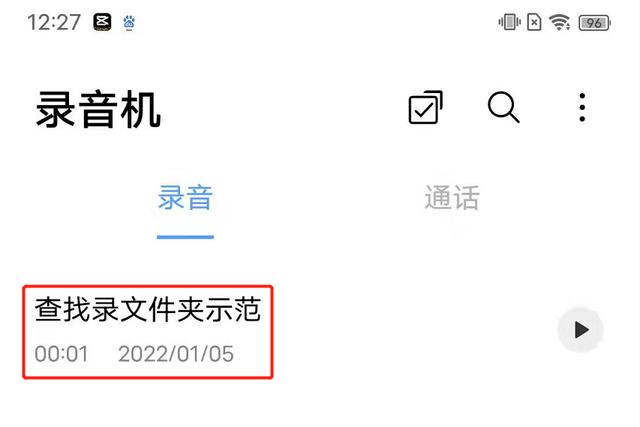Image resolution: width=640 pixels, height=427 pixels.
Task: Tap the recording row's blank area beside the title
Action: click(412, 331)
